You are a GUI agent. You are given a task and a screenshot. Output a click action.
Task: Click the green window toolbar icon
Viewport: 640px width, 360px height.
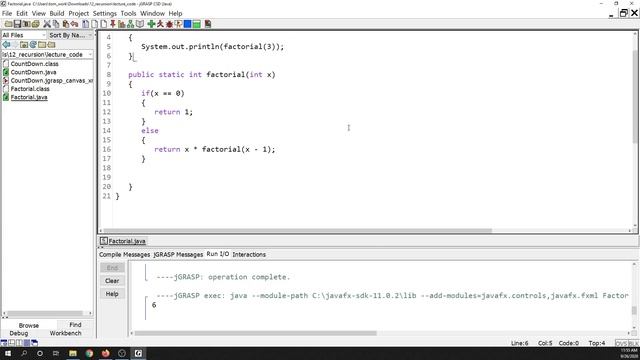(x=196, y=24)
